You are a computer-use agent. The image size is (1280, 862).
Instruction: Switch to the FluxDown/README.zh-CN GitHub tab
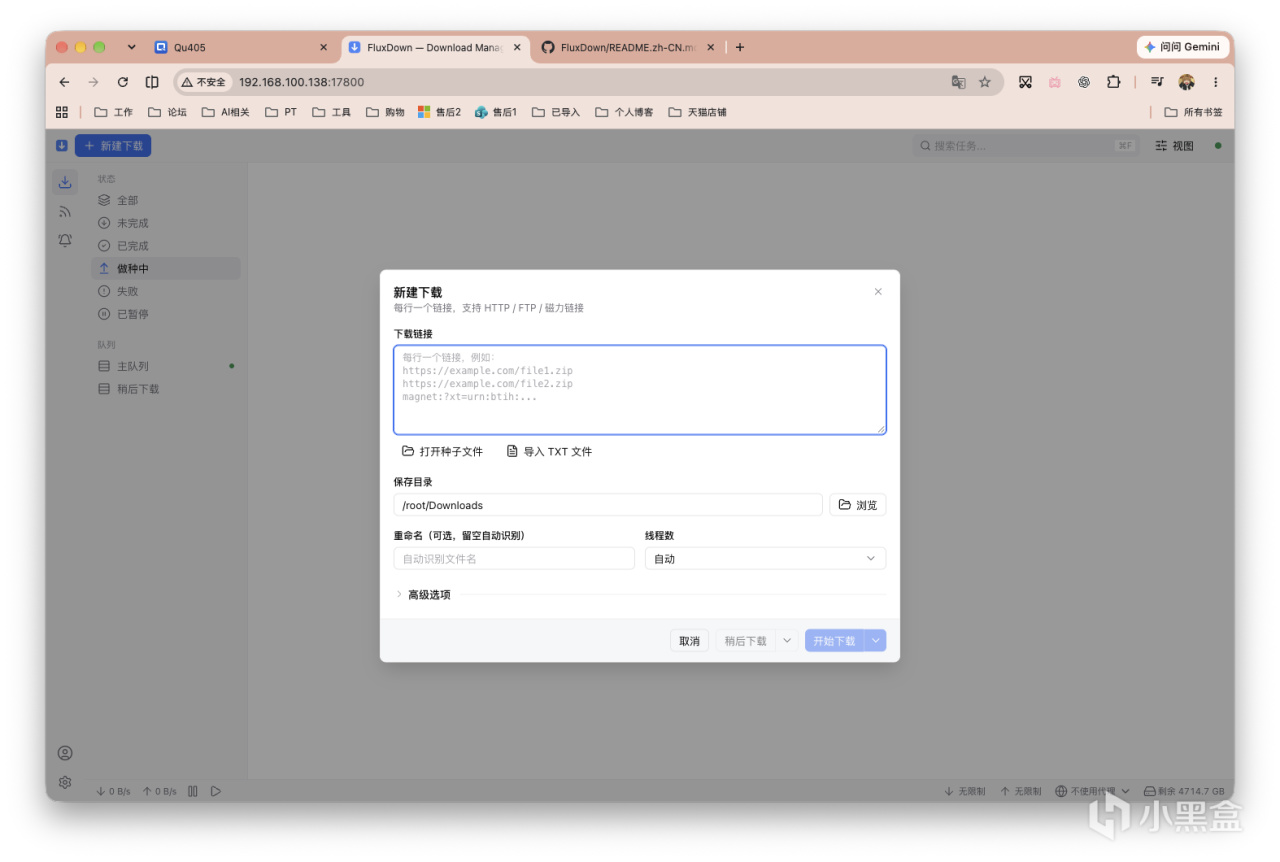pyautogui.click(x=630, y=47)
